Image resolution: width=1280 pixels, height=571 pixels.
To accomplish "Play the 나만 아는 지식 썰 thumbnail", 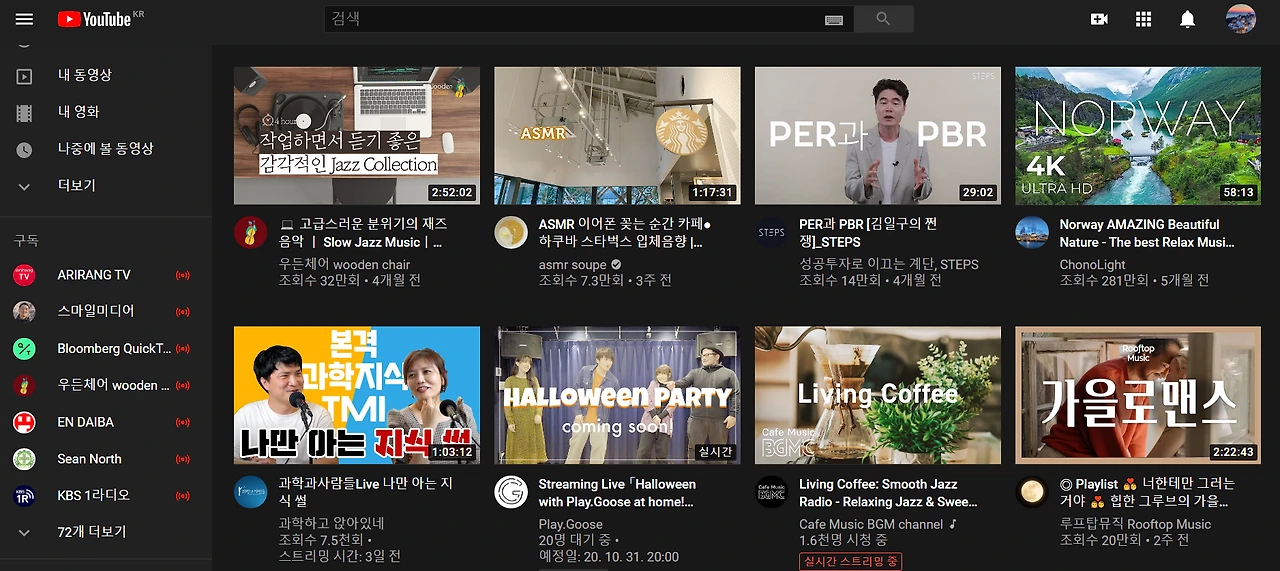I will click(357, 396).
